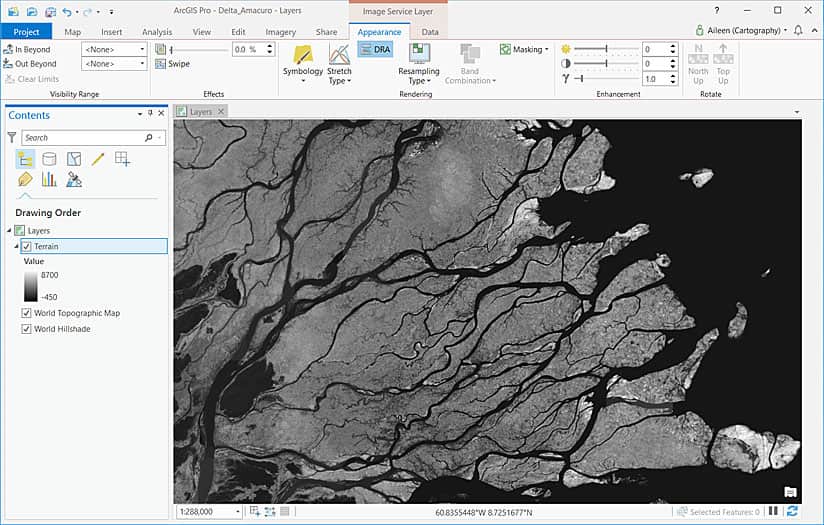This screenshot has width=824, height=525.
Task: Open Stretch Type options
Action: click(x=339, y=64)
